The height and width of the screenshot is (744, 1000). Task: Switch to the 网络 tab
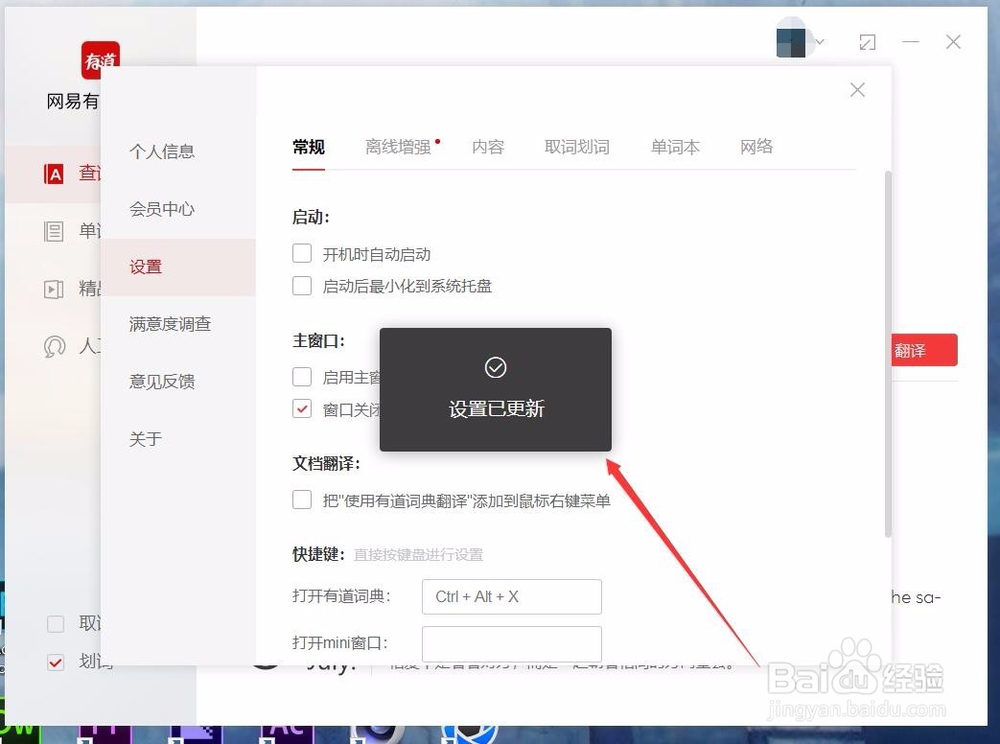pos(757,146)
